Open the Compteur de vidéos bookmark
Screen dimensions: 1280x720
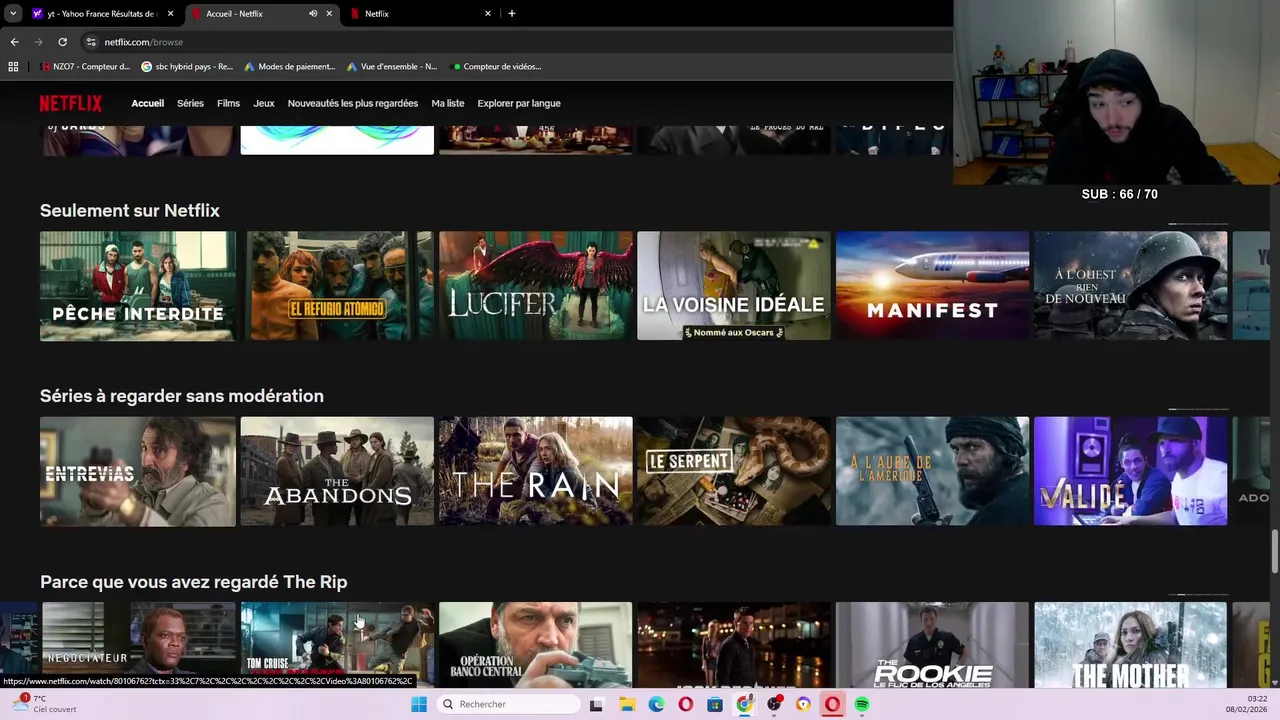497,67
